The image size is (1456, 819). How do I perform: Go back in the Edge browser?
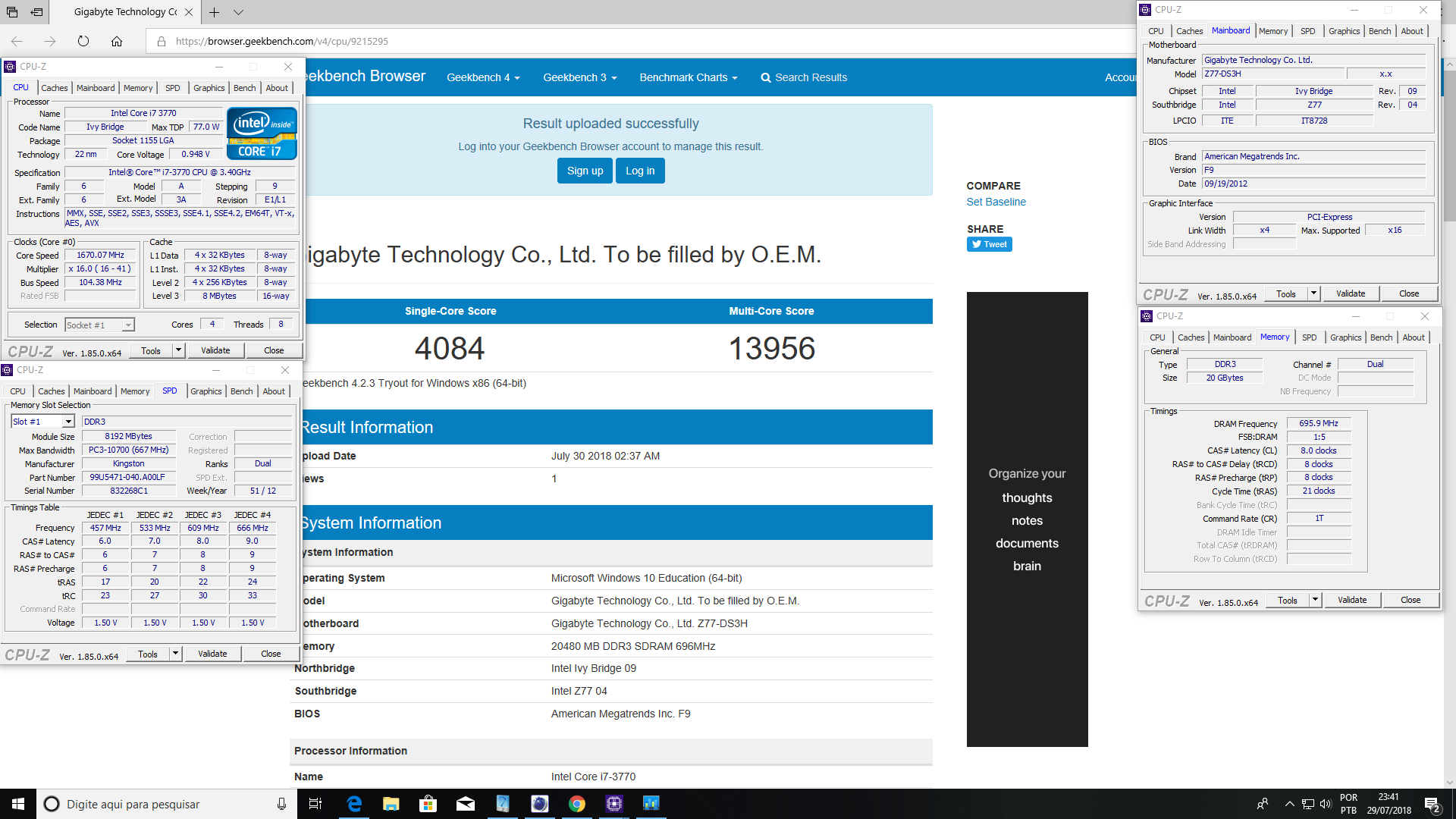pyautogui.click(x=17, y=41)
